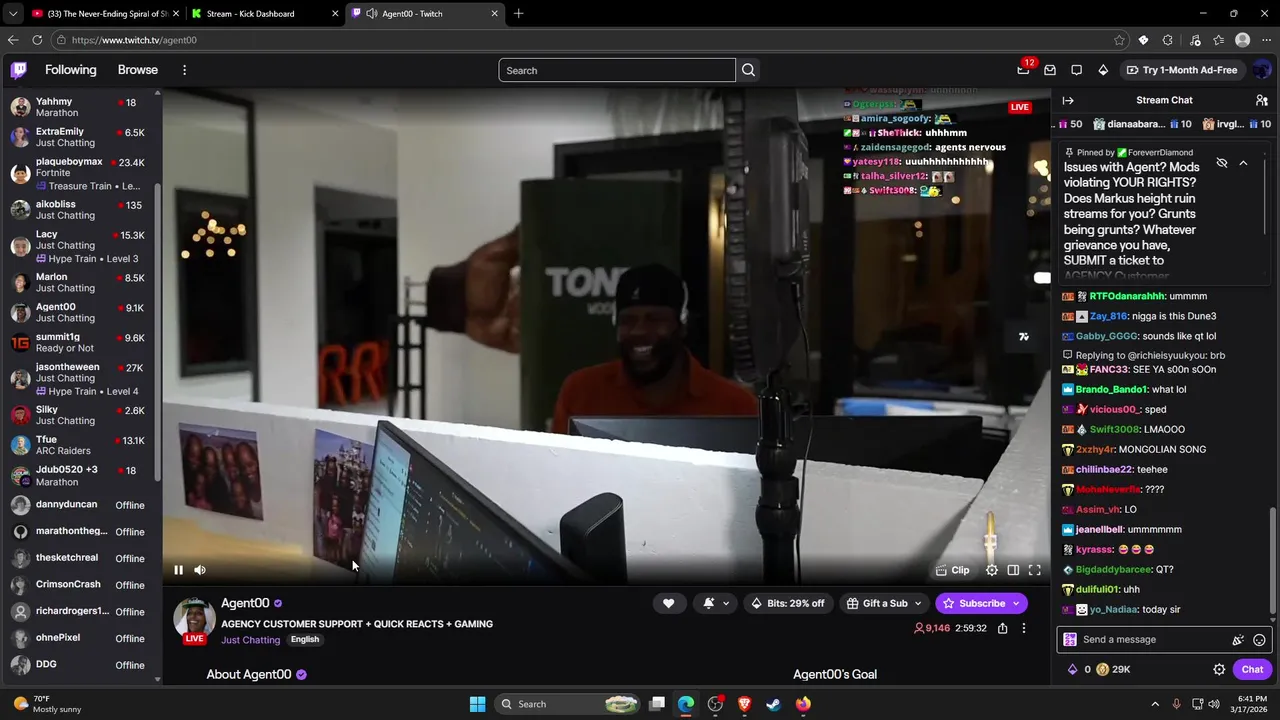The height and width of the screenshot is (720, 1280).
Task: Mute the stream volume
Action: click(200, 570)
